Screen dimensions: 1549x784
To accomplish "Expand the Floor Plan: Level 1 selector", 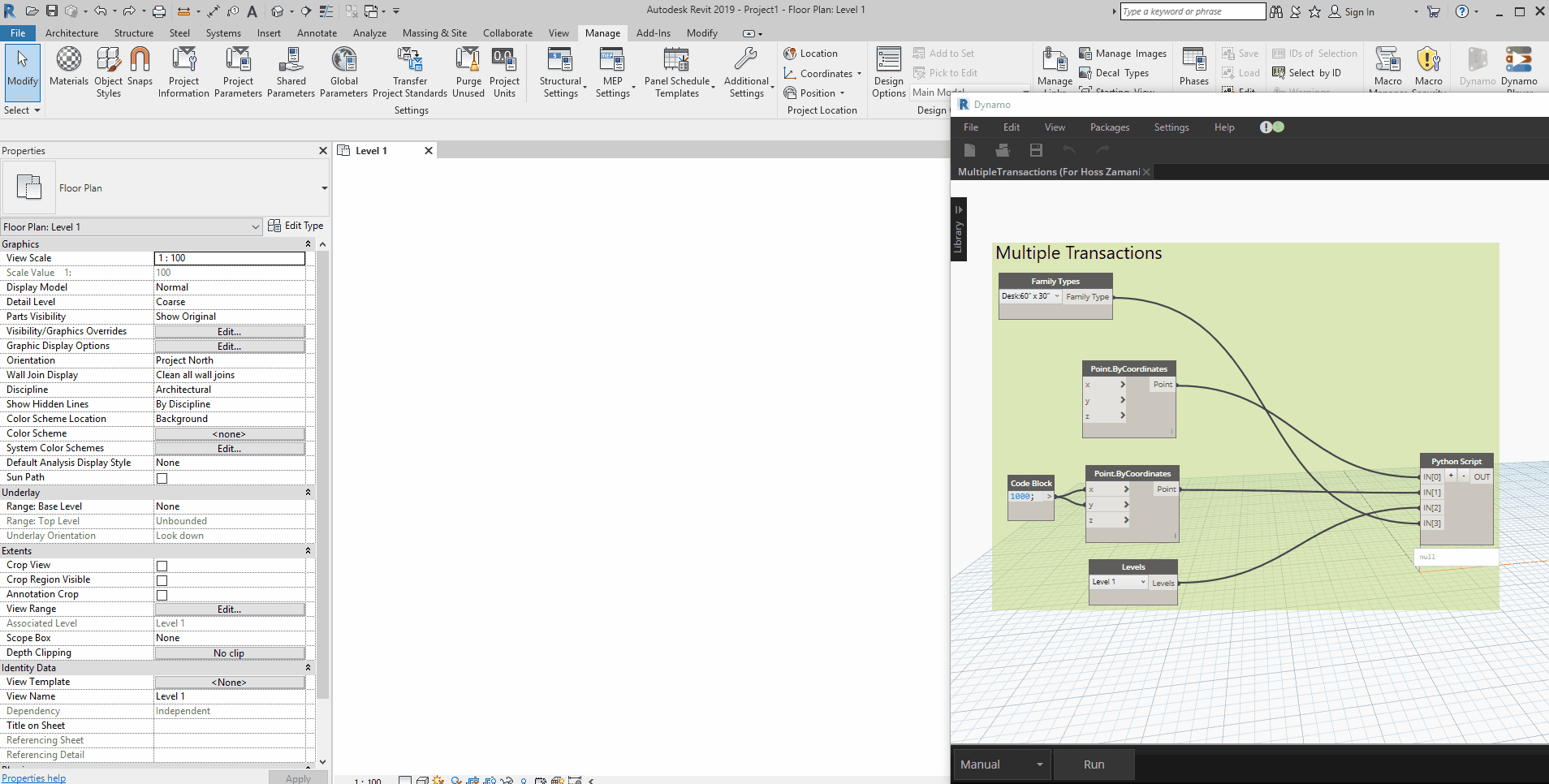I will click(x=132, y=226).
